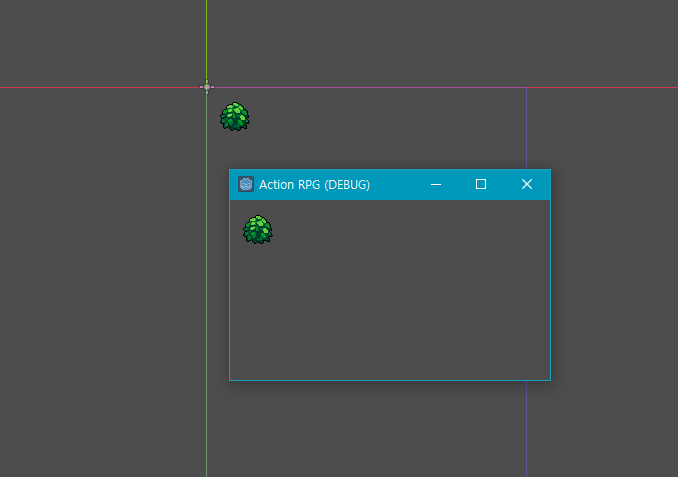Click the Action RPG (DEBUG) window title text
678x477 pixels.
(314, 185)
